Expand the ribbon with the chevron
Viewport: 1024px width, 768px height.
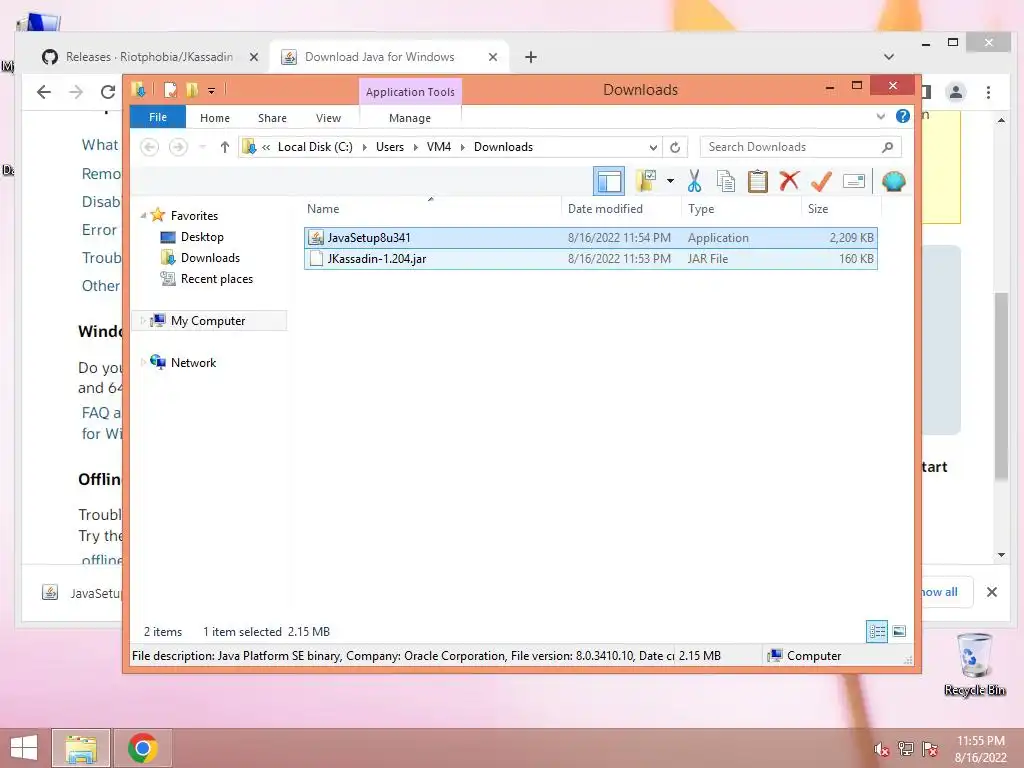pyautogui.click(x=880, y=117)
